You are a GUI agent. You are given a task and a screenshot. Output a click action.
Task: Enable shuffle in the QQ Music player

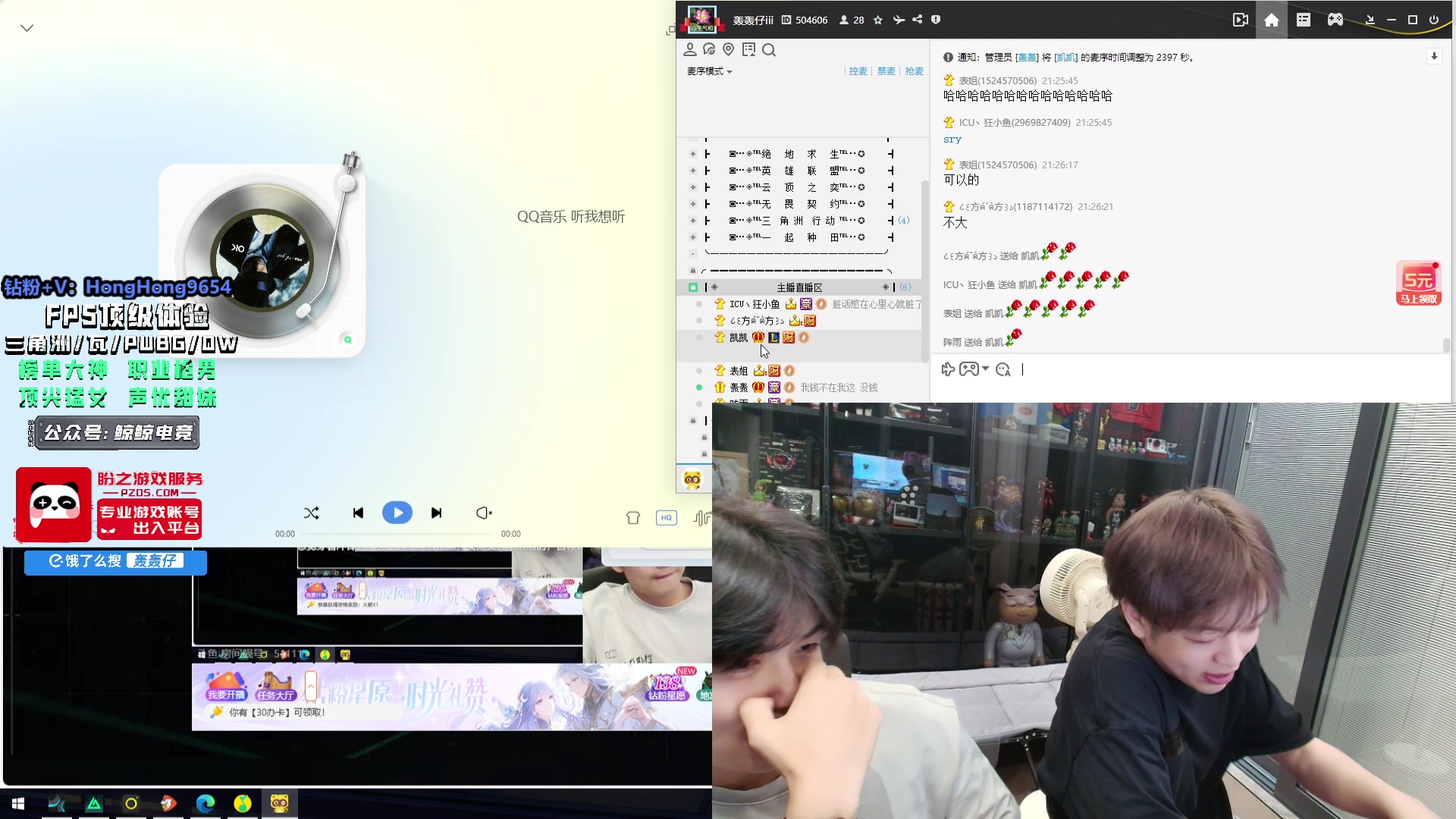312,513
